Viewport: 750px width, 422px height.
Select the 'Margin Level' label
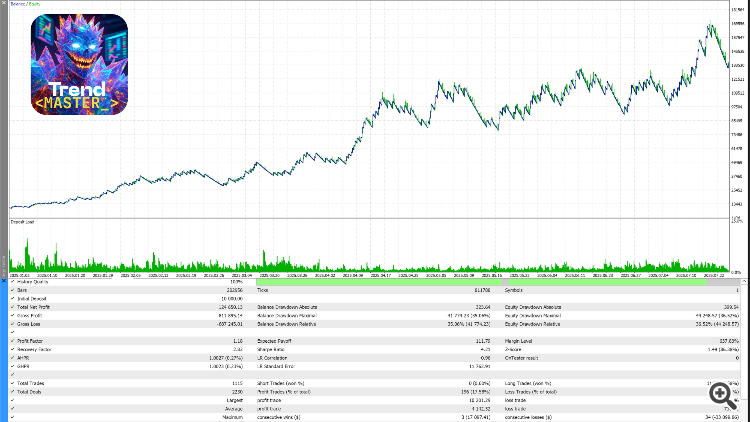(518, 341)
